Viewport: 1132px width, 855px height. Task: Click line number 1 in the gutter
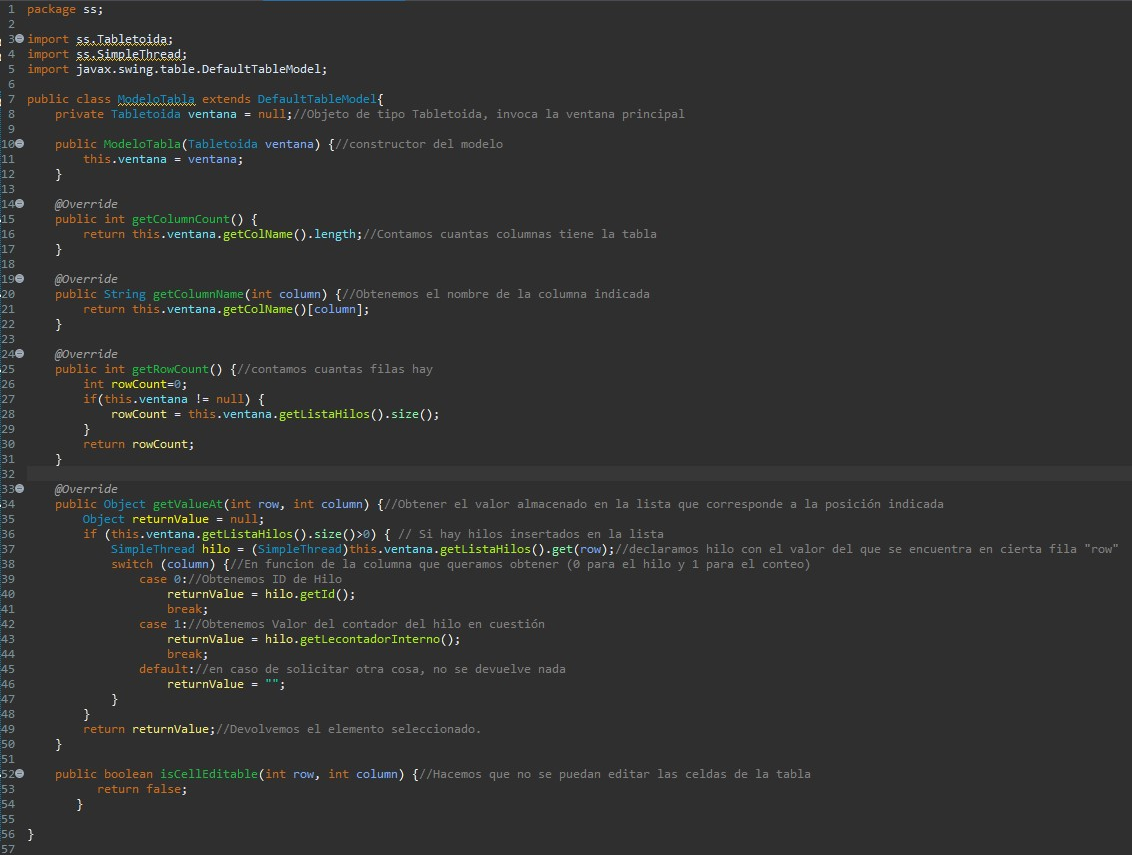coord(10,9)
